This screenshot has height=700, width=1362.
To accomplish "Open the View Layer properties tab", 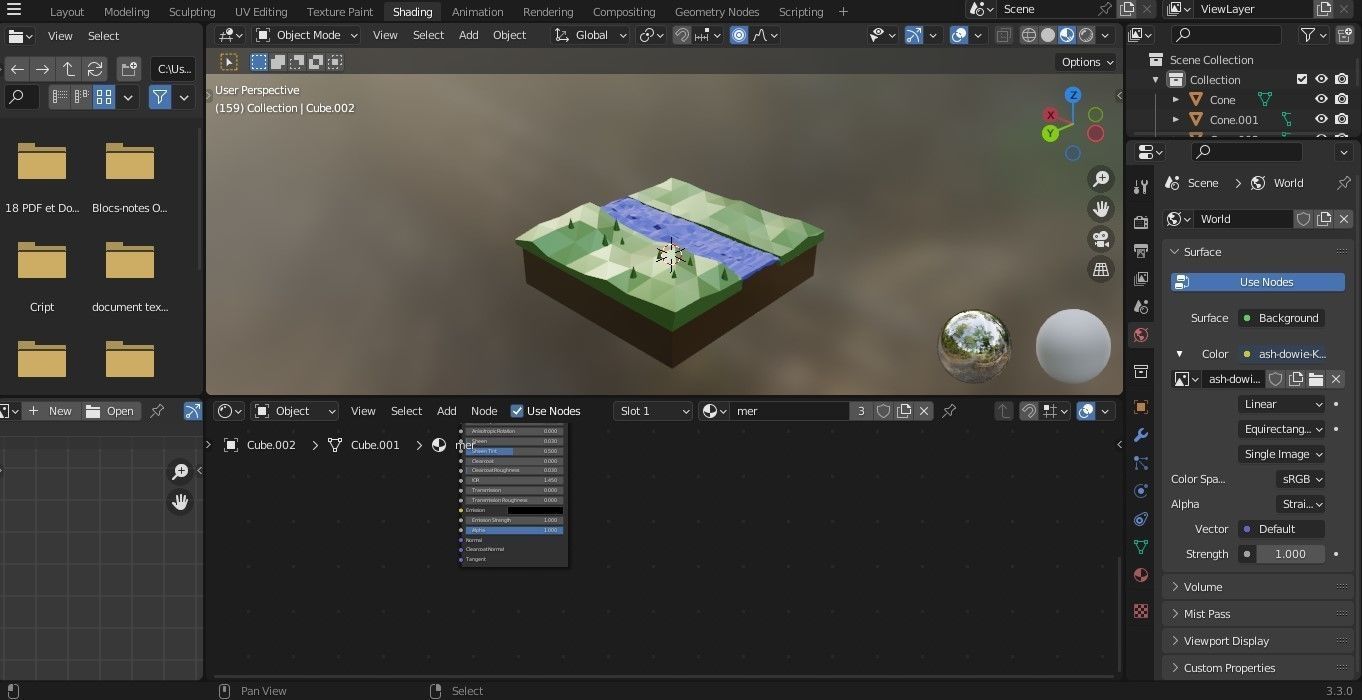I will 1141,278.
